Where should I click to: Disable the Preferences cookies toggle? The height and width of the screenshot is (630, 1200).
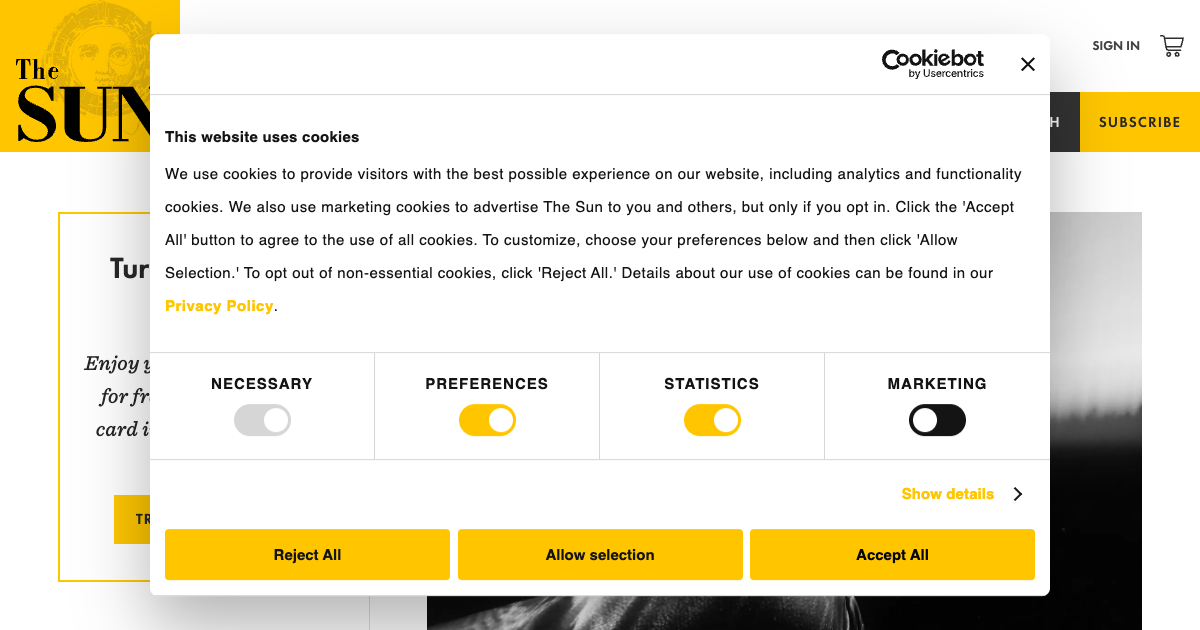point(487,420)
